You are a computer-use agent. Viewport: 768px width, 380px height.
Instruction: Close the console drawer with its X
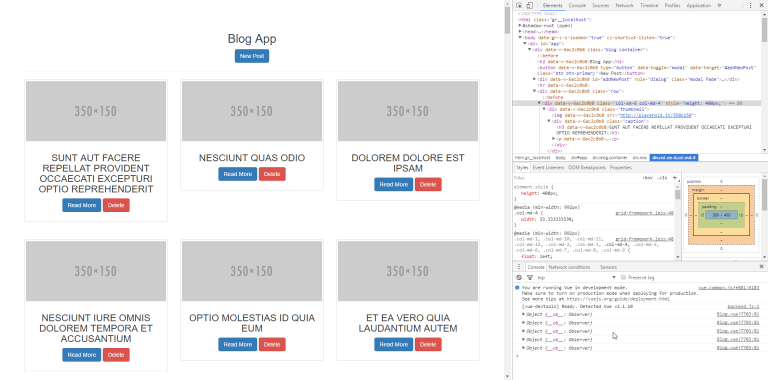(x=761, y=266)
